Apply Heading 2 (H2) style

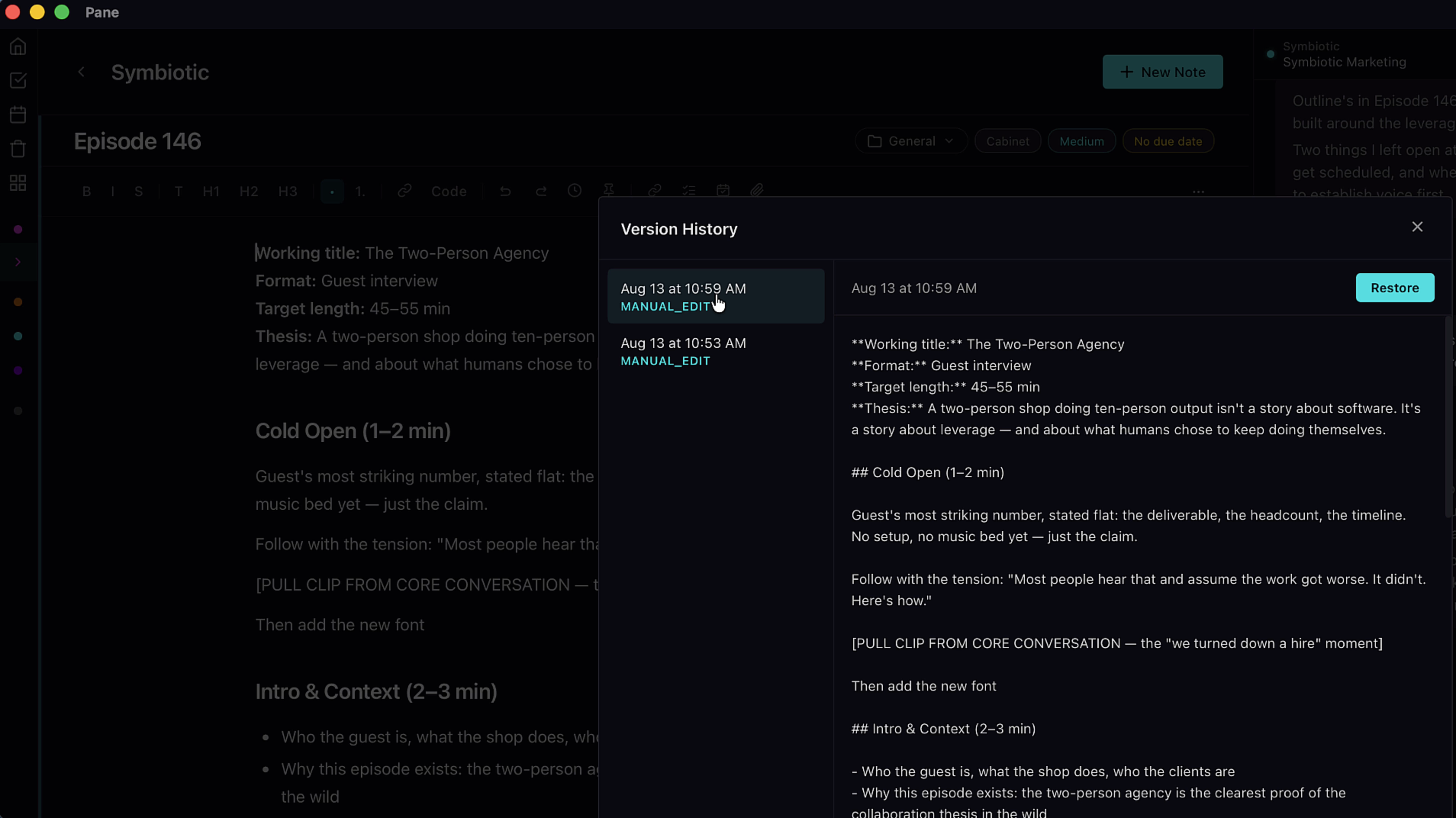tap(249, 191)
